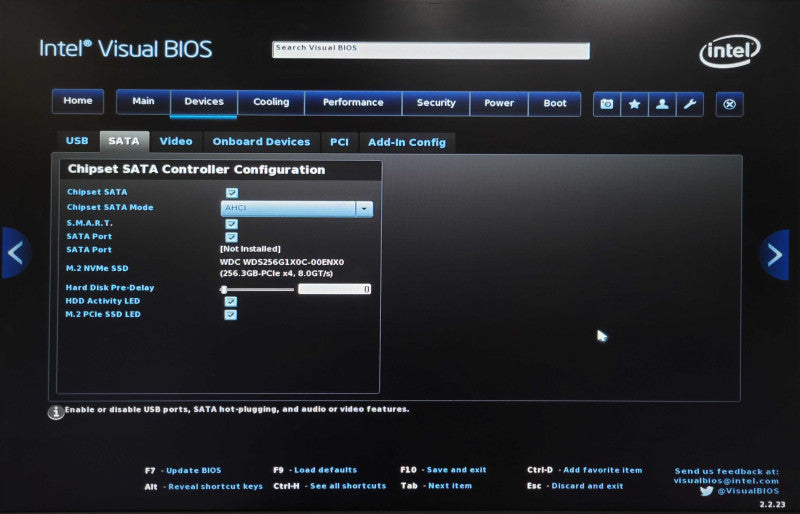Open the Chipset SATA Mode dropdown arrow
800x514 pixels.
point(364,209)
